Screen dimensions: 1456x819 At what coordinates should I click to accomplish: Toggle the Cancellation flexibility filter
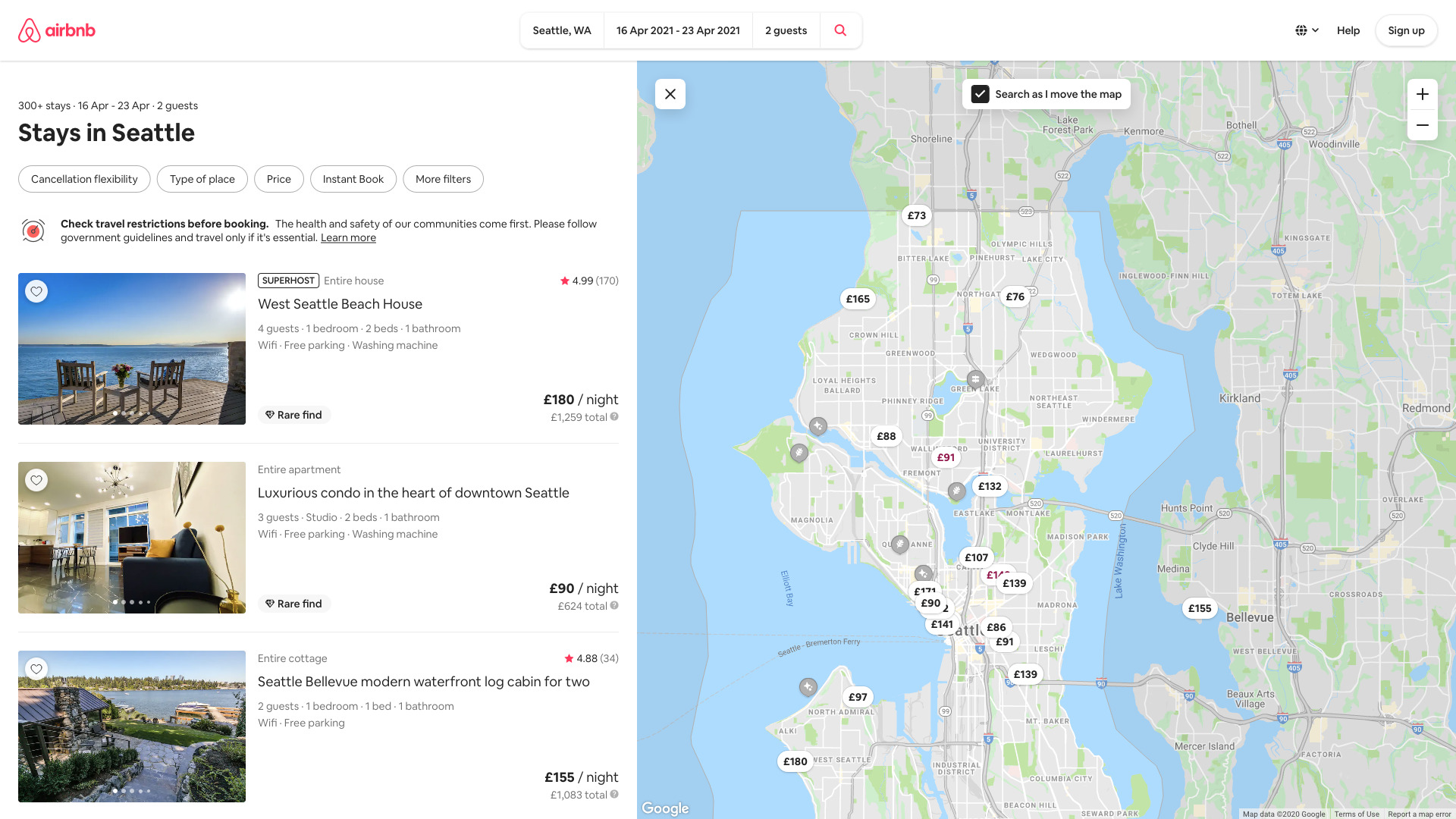[84, 179]
